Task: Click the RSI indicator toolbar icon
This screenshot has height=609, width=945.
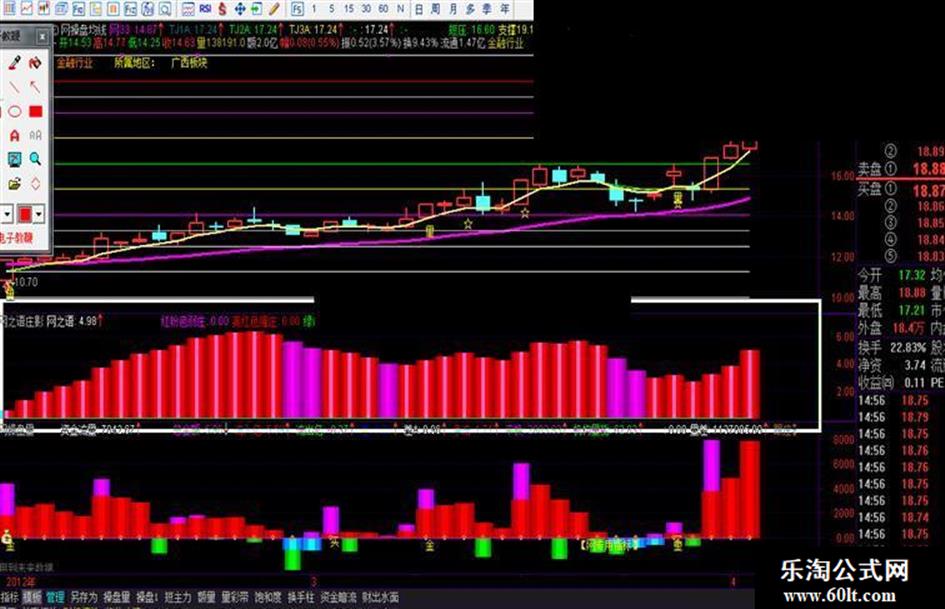Action: tap(206, 8)
